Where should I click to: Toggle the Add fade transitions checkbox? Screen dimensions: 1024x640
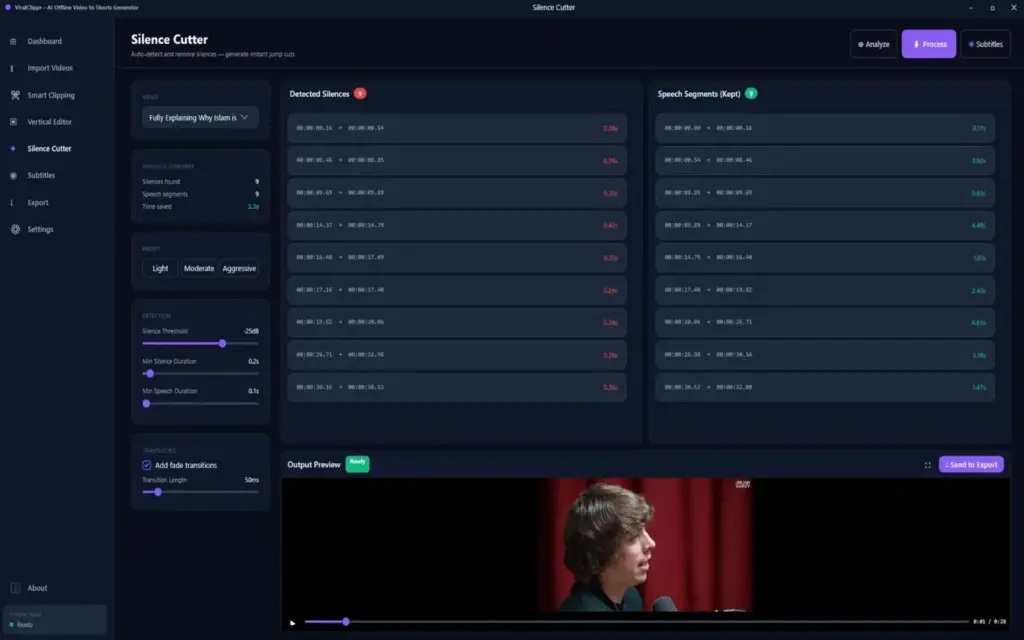(146, 465)
